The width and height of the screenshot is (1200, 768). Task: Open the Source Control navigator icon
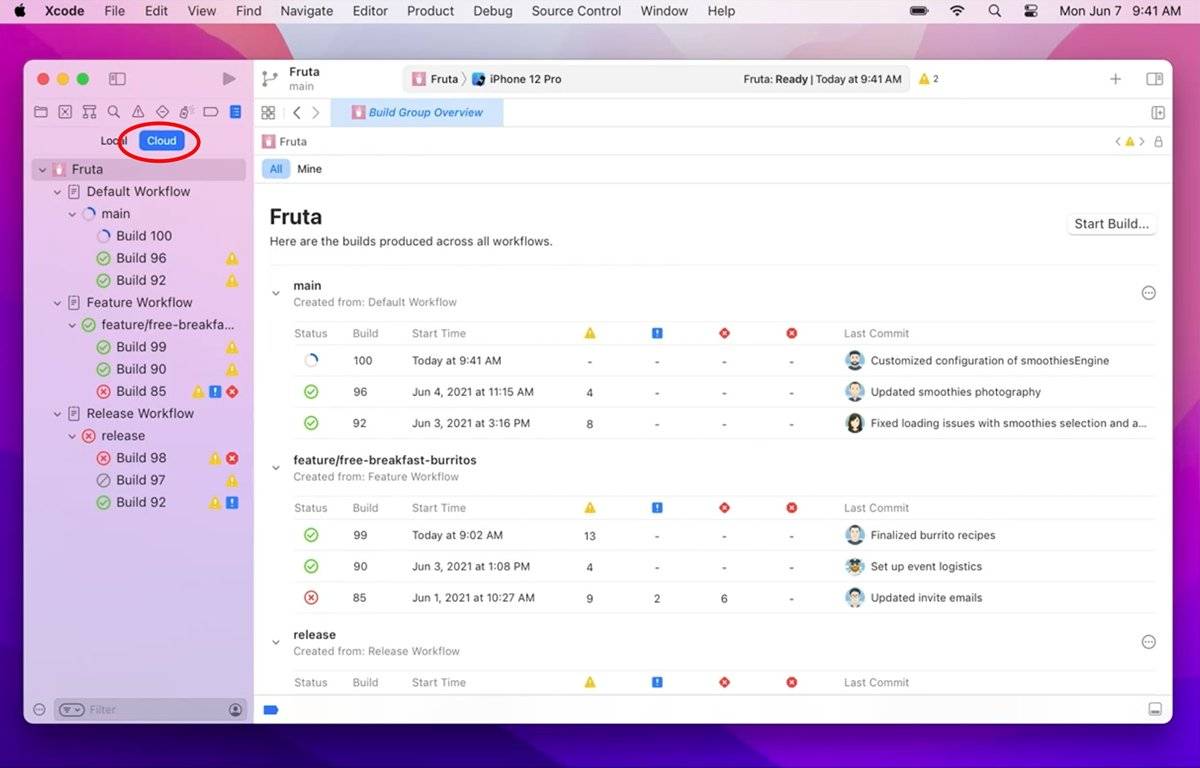tap(65, 112)
